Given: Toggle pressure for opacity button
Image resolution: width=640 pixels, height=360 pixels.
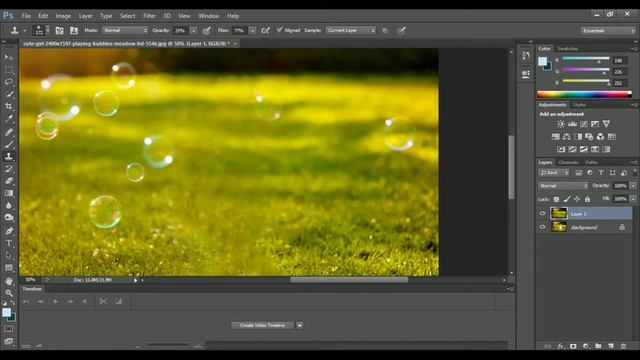Looking at the screenshot, I should point(207,30).
